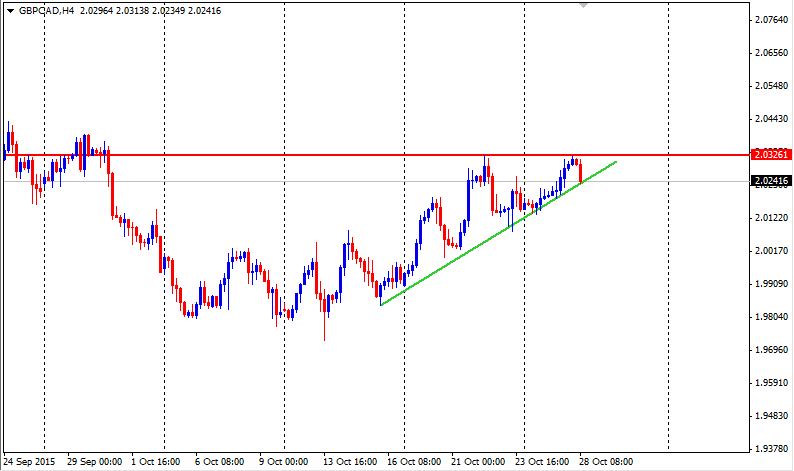Click the 13 Oct 16:00 time label
The image size is (794, 471).
pos(350,462)
